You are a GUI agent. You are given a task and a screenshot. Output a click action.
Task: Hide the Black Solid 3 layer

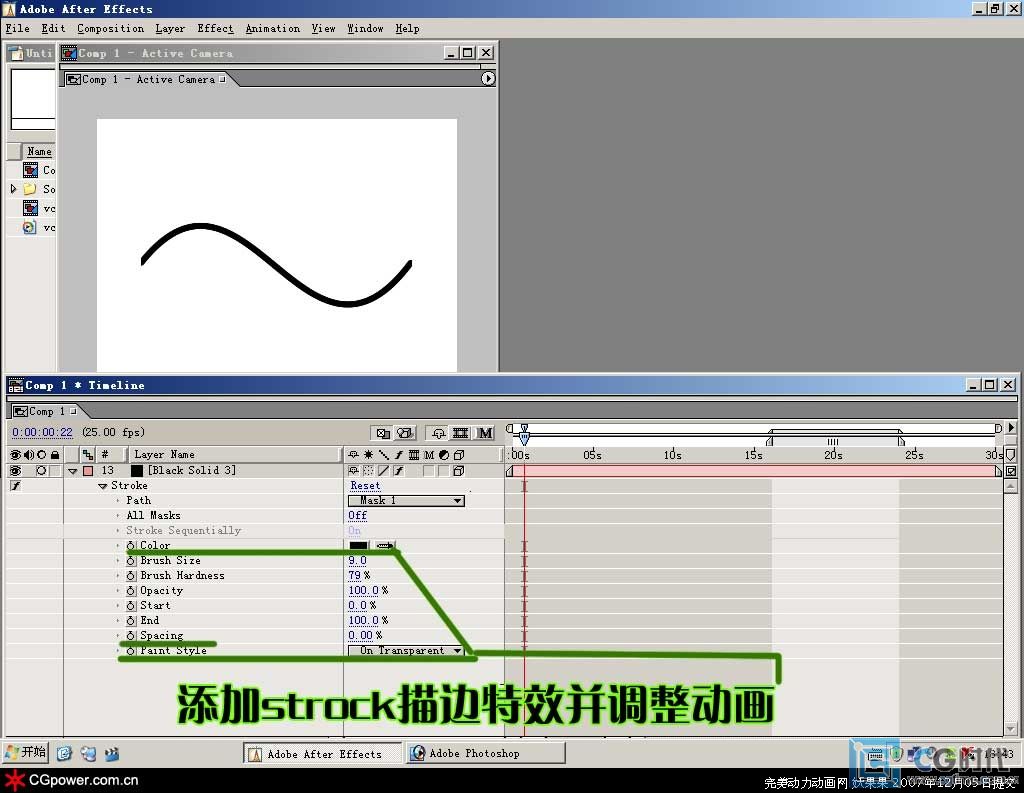(15, 471)
